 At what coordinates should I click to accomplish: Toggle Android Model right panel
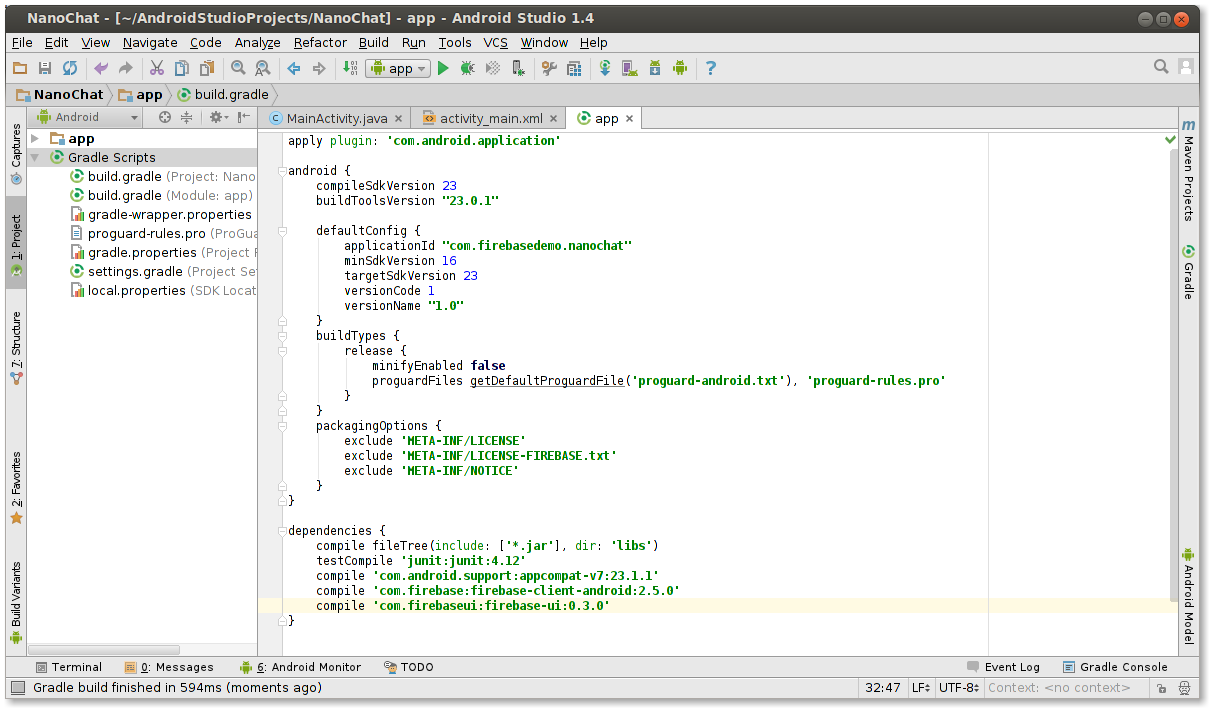pyautogui.click(x=1188, y=596)
